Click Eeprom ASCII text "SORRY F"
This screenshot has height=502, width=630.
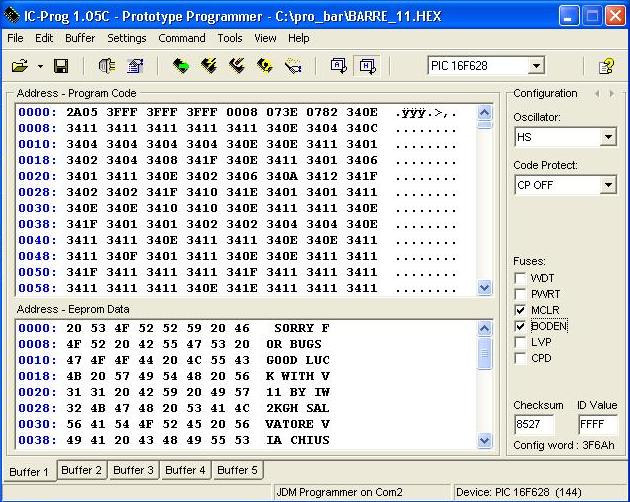pos(302,328)
